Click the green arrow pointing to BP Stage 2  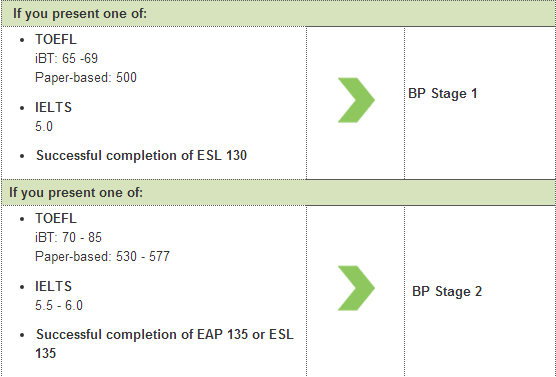[356, 288]
